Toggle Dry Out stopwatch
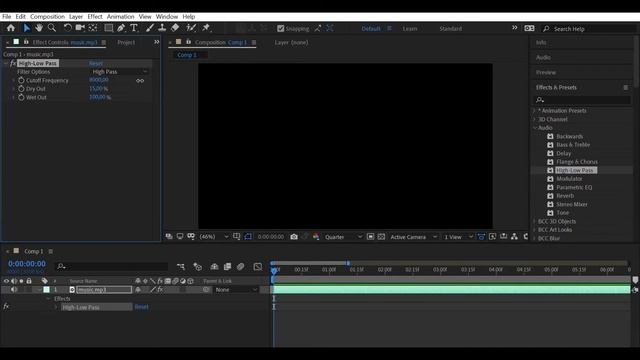Viewport: 640px width, 360px height. click(x=21, y=89)
